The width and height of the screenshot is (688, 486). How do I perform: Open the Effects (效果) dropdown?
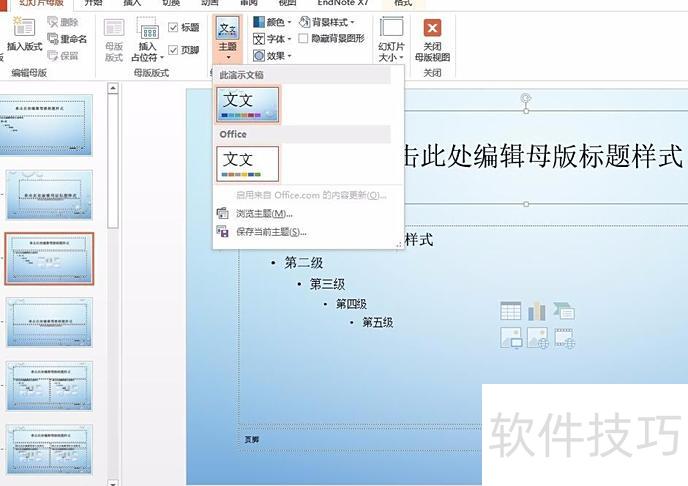pyautogui.click(x=272, y=56)
